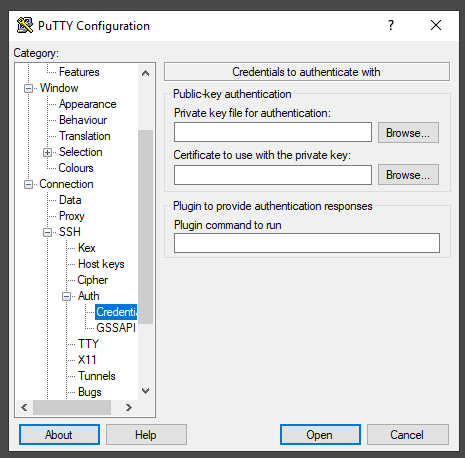Collapse the Window tree node
Screen dimensions: 465x458
(x=29, y=88)
